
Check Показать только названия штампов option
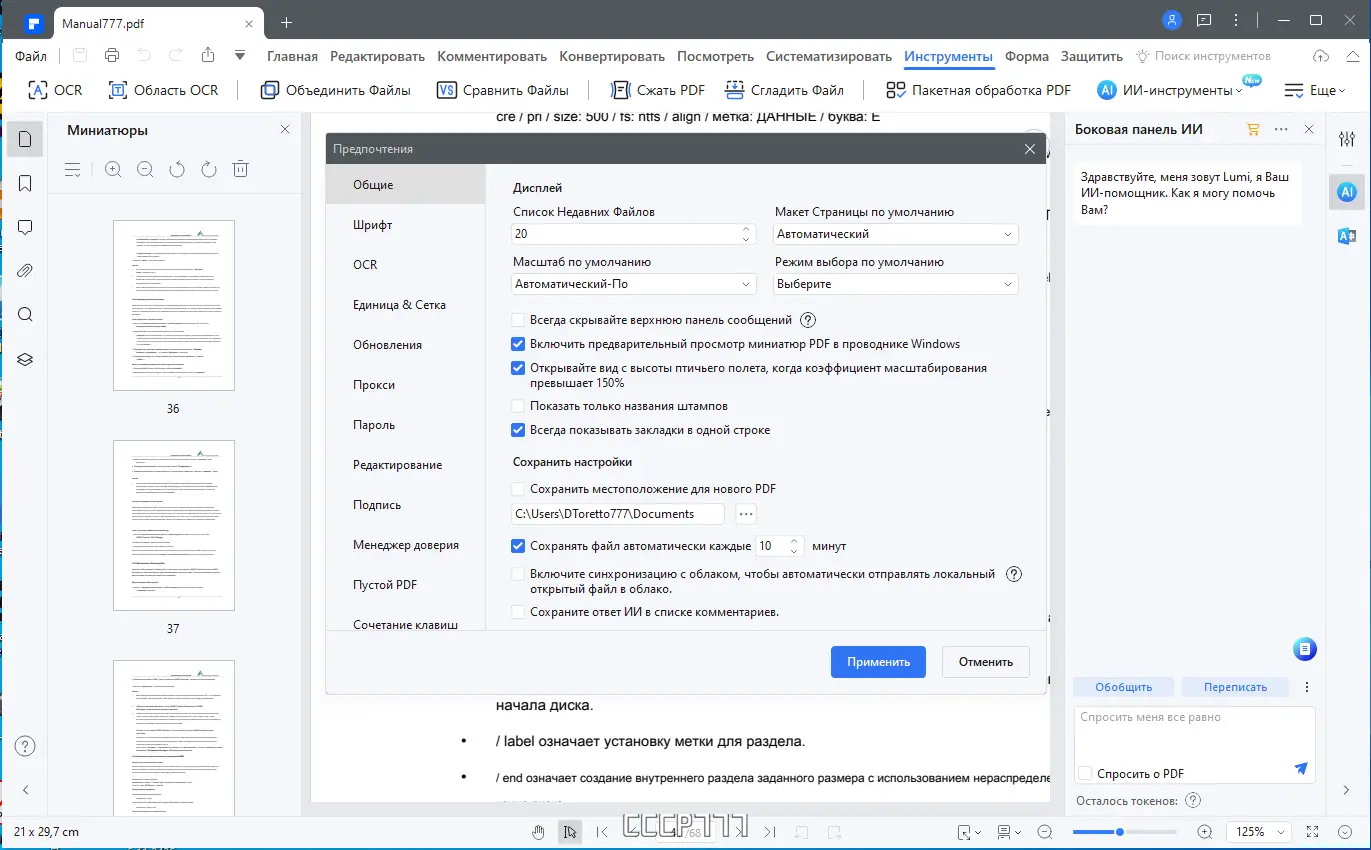[517, 406]
